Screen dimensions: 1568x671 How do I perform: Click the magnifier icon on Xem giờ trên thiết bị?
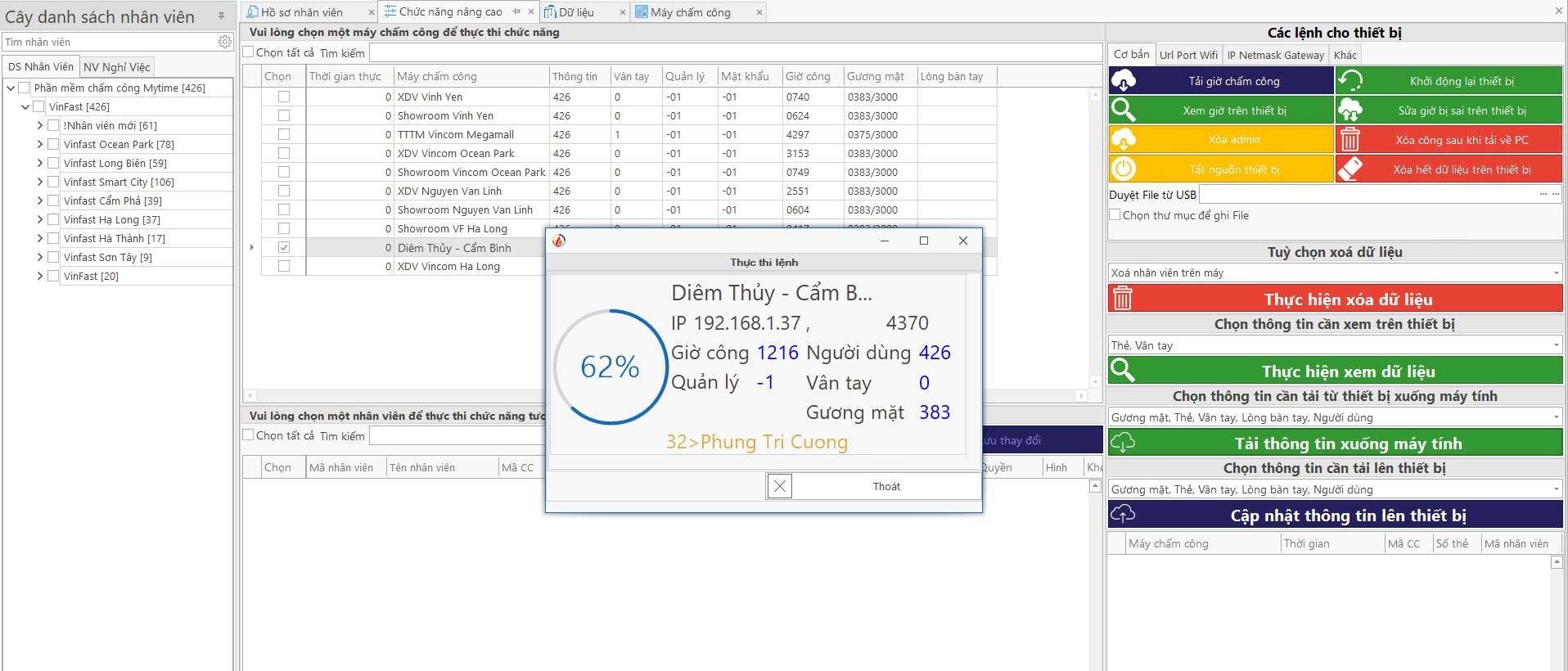click(1124, 110)
